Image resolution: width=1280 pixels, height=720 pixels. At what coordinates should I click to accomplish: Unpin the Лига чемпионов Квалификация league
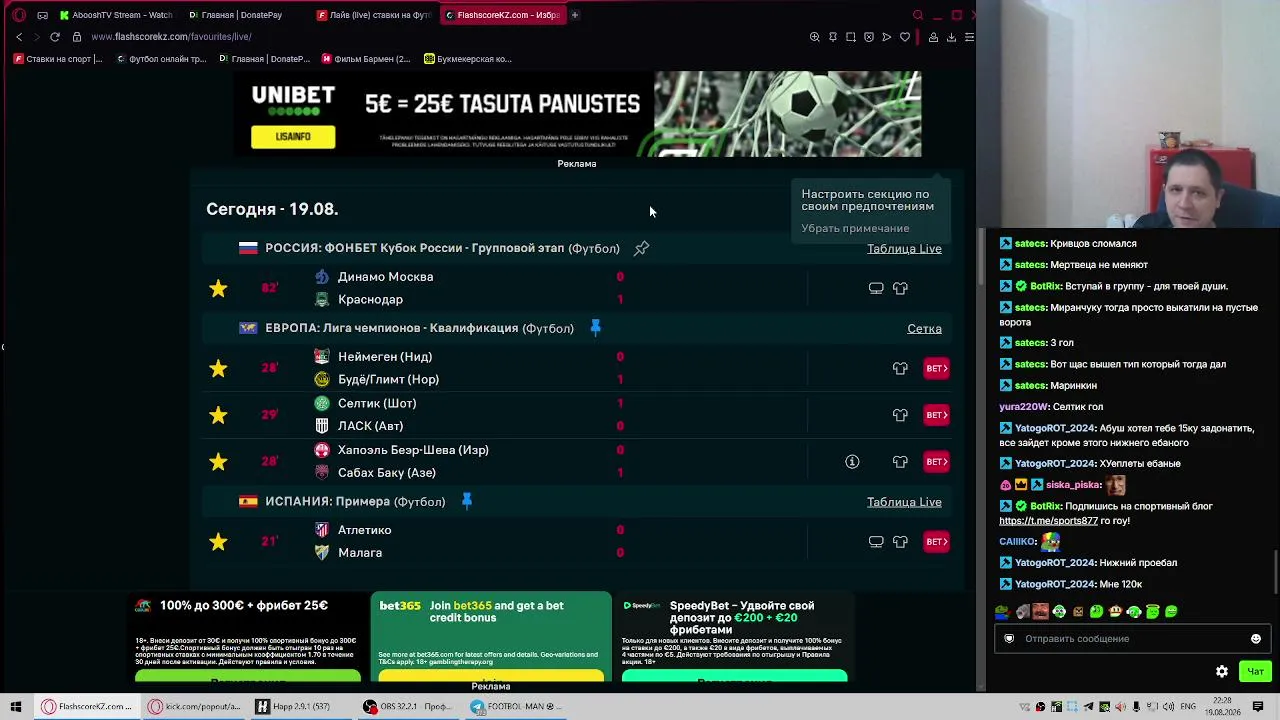(x=595, y=328)
